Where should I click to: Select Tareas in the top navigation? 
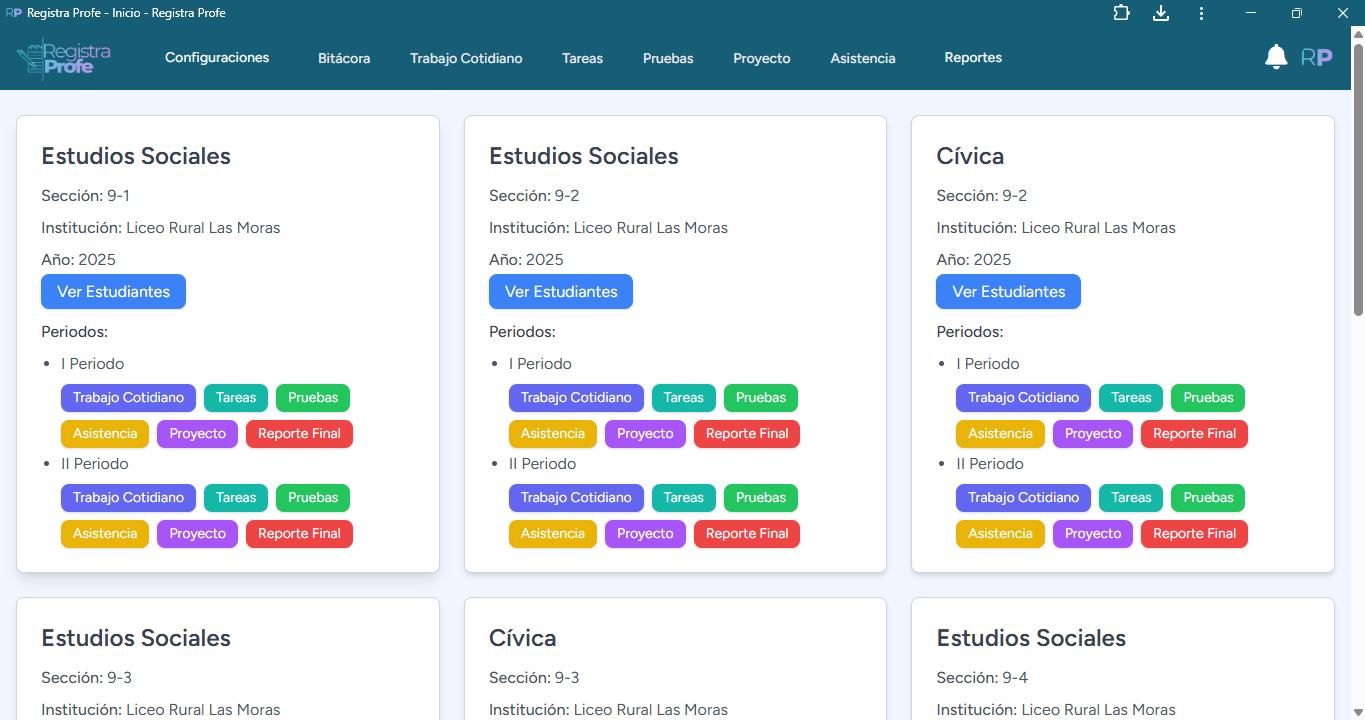[x=582, y=58]
